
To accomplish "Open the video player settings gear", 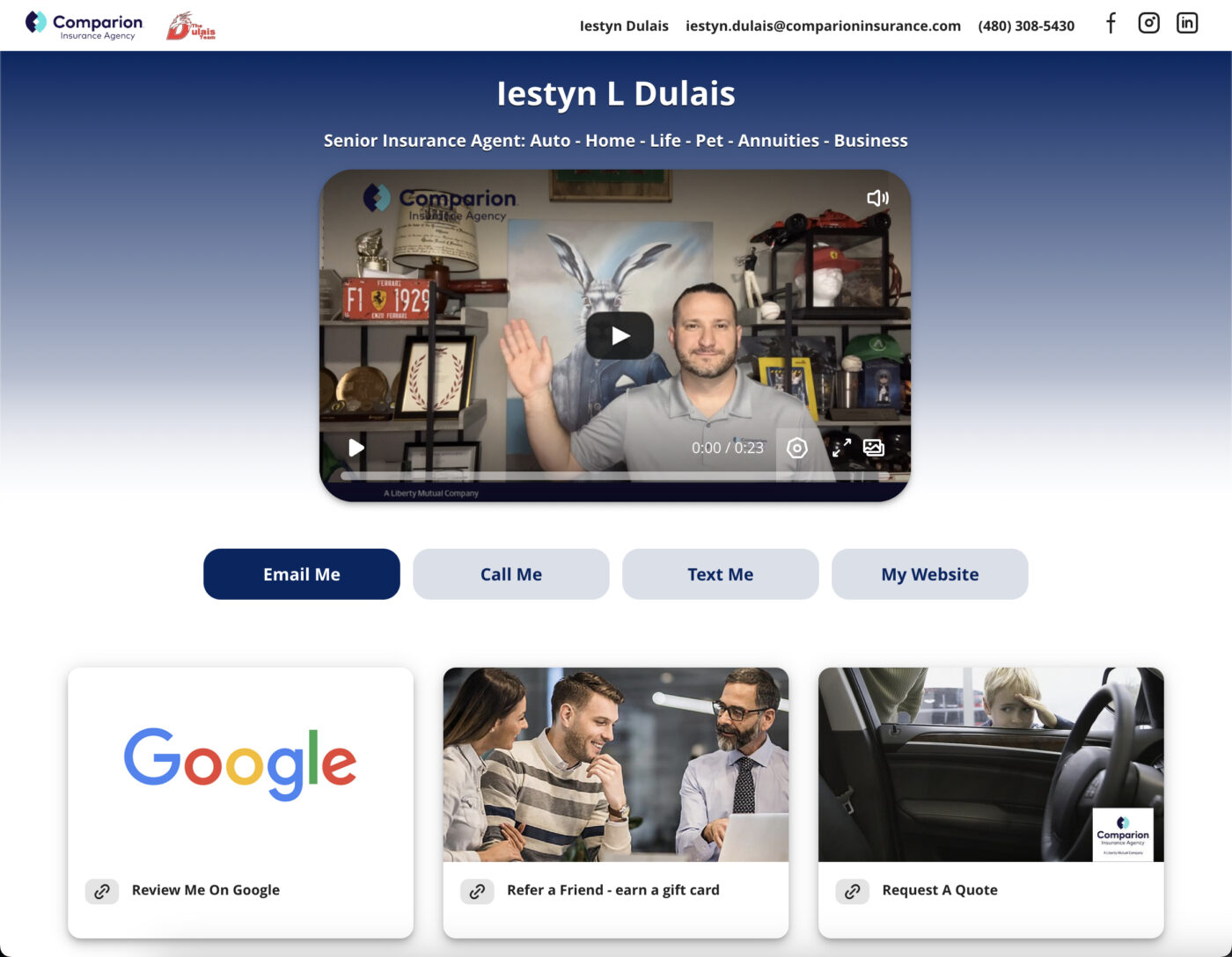I will (x=796, y=448).
